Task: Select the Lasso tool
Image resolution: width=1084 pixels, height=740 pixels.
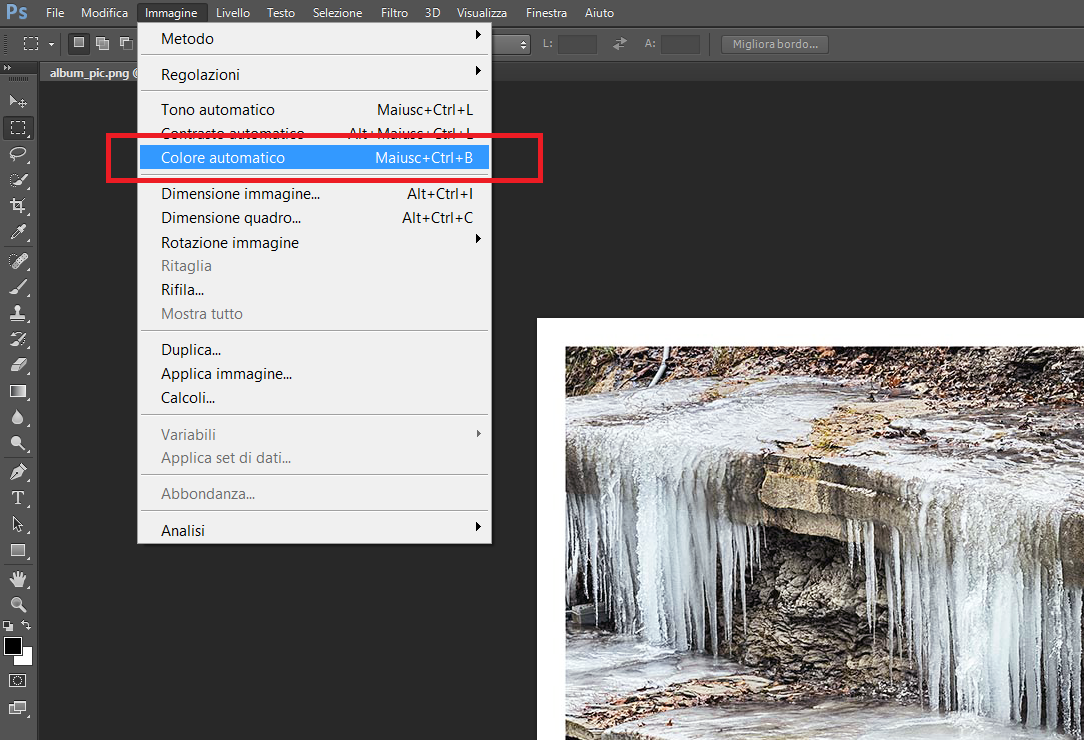Action: 18,154
